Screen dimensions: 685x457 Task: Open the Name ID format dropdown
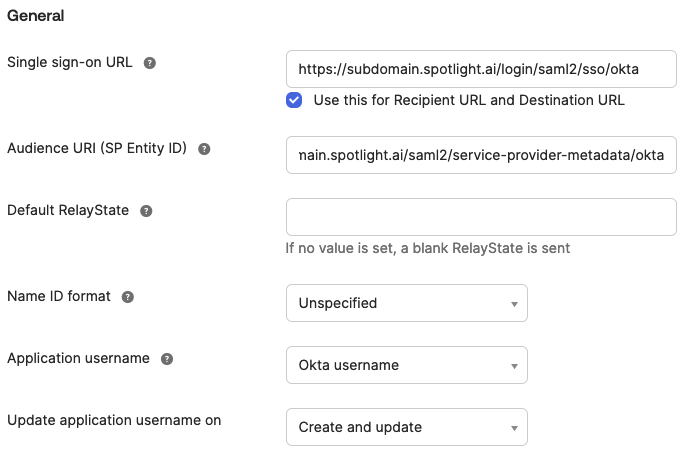[406, 303]
